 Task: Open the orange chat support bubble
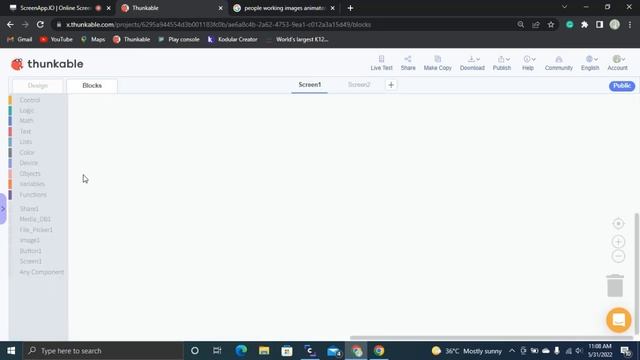(619, 320)
